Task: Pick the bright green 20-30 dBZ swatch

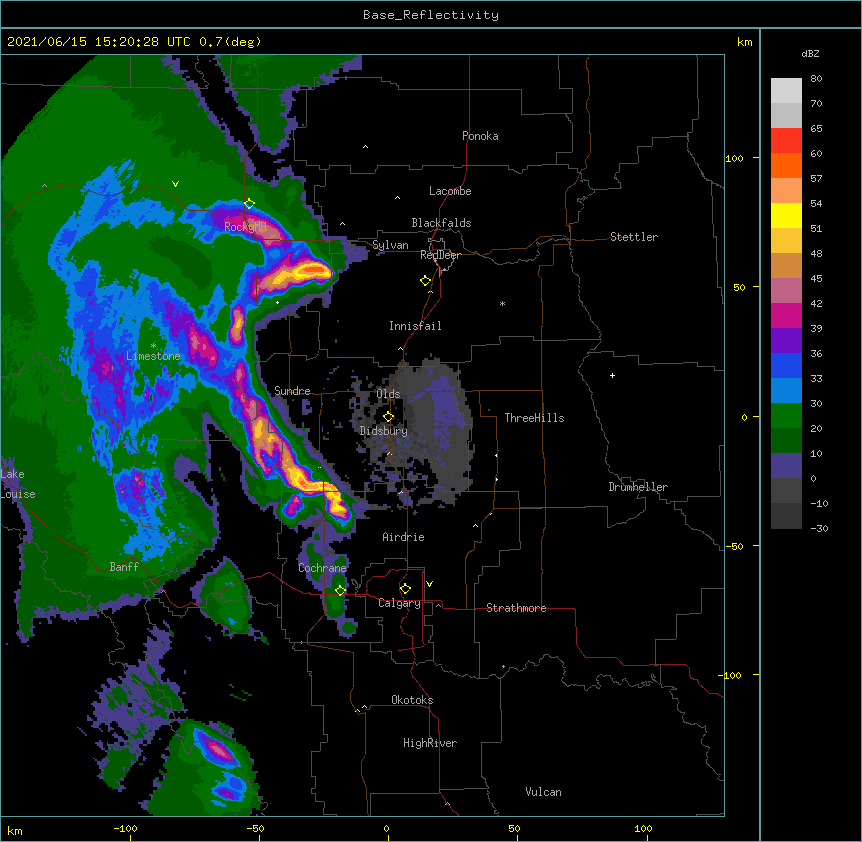Action: pos(786,416)
